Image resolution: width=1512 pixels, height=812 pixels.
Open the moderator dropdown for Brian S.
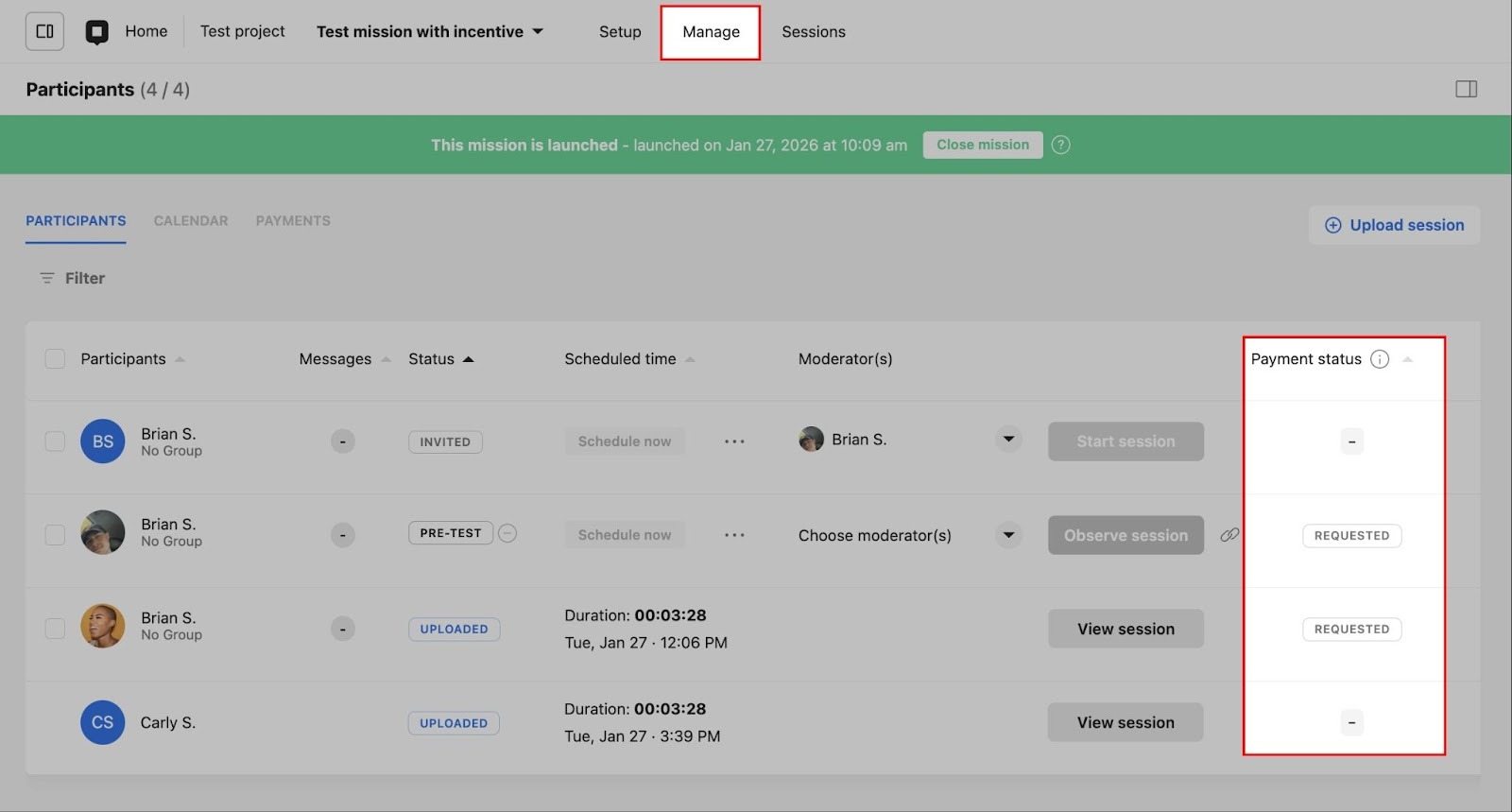(x=1008, y=440)
